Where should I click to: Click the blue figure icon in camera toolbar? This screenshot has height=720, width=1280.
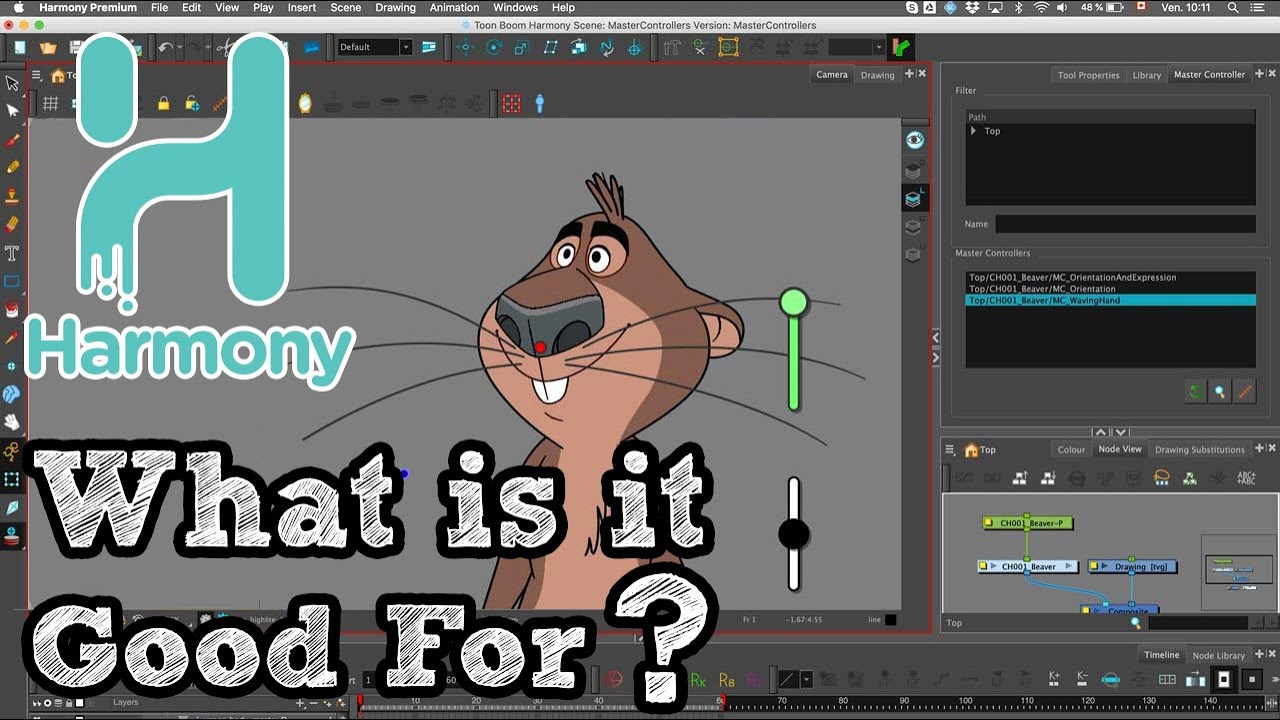(540, 103)
